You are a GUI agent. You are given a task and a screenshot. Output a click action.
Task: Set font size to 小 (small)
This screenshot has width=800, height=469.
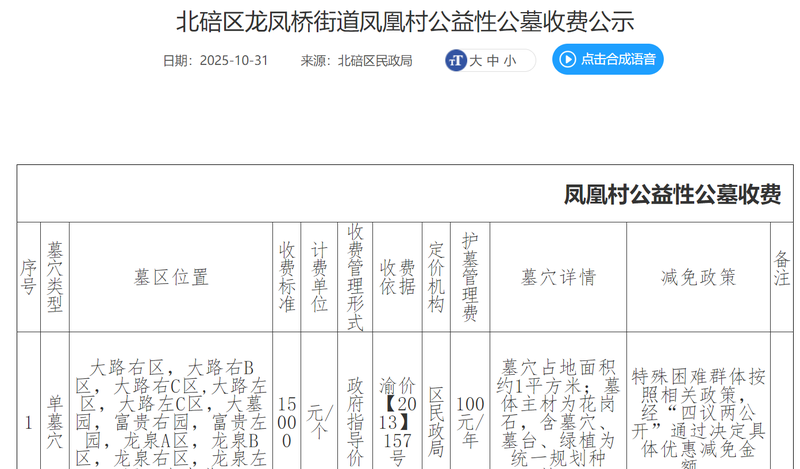click(510, 60)
